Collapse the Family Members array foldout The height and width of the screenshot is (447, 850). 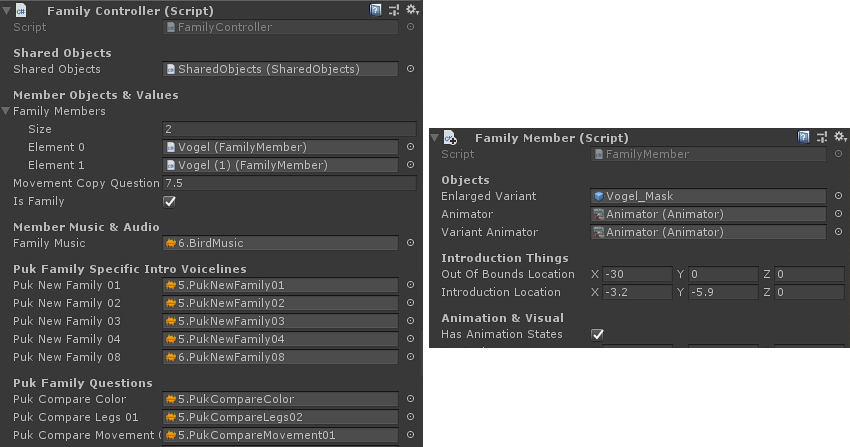pos(7,111)
